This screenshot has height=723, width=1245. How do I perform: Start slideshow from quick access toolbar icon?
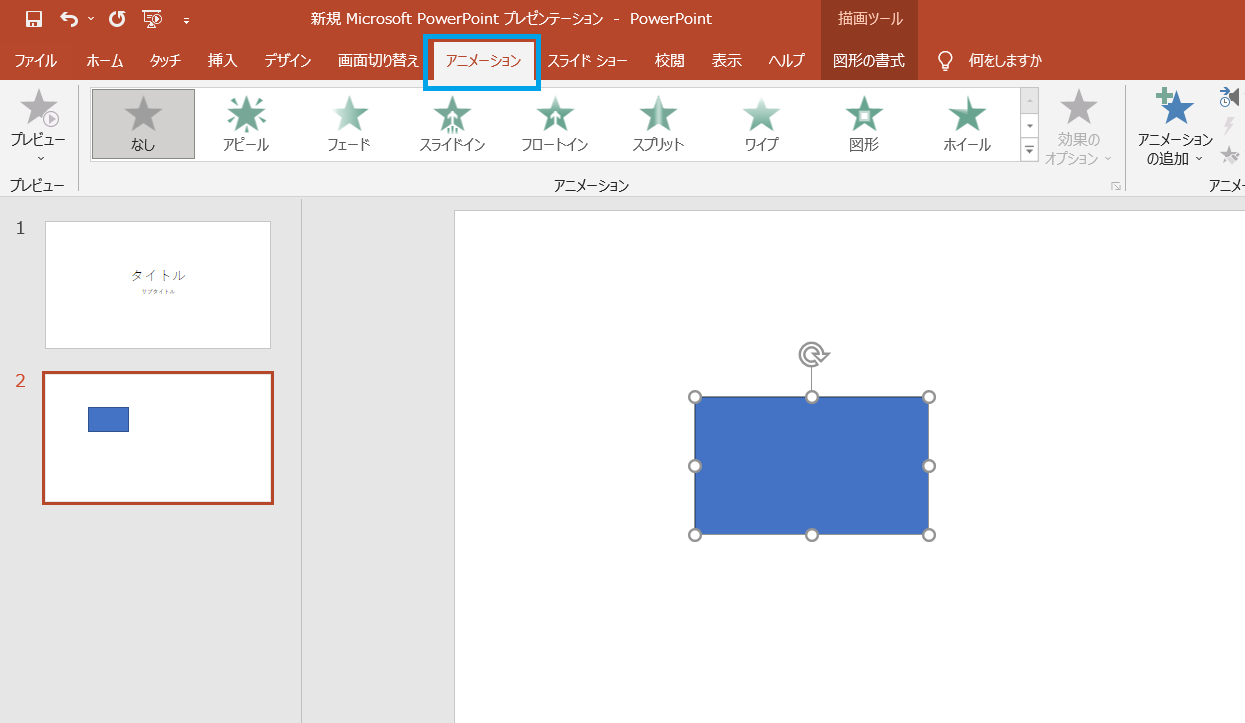pos(152,19)
